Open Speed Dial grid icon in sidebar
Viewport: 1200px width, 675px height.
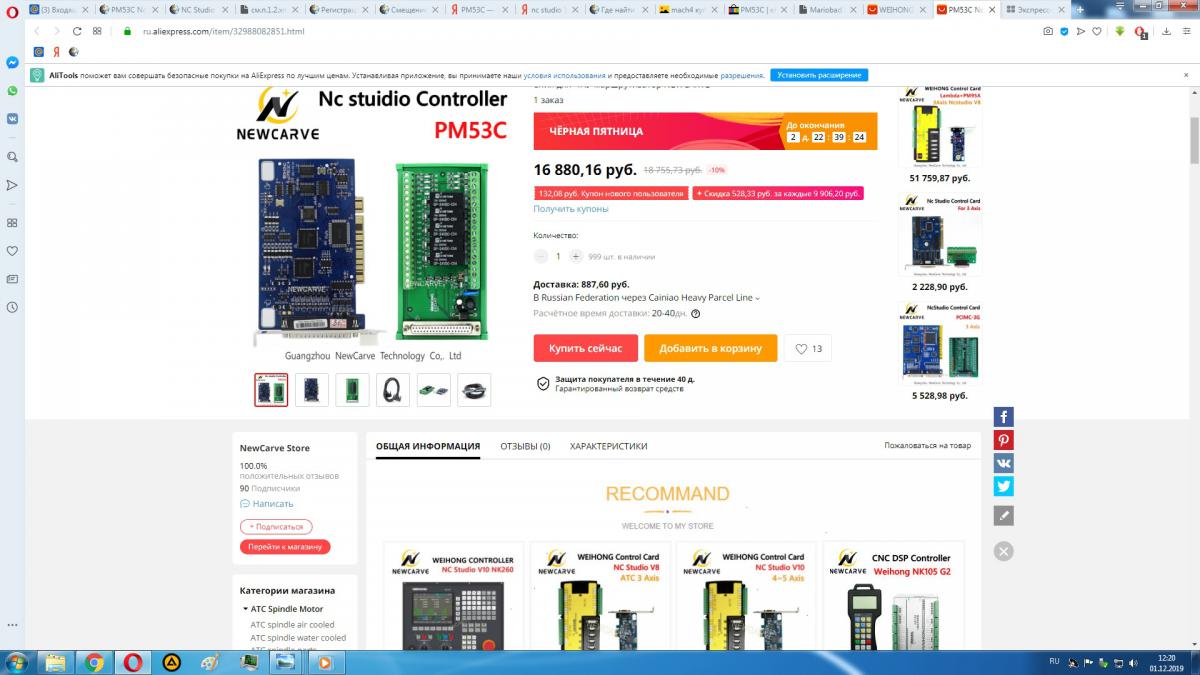point(12,223)
